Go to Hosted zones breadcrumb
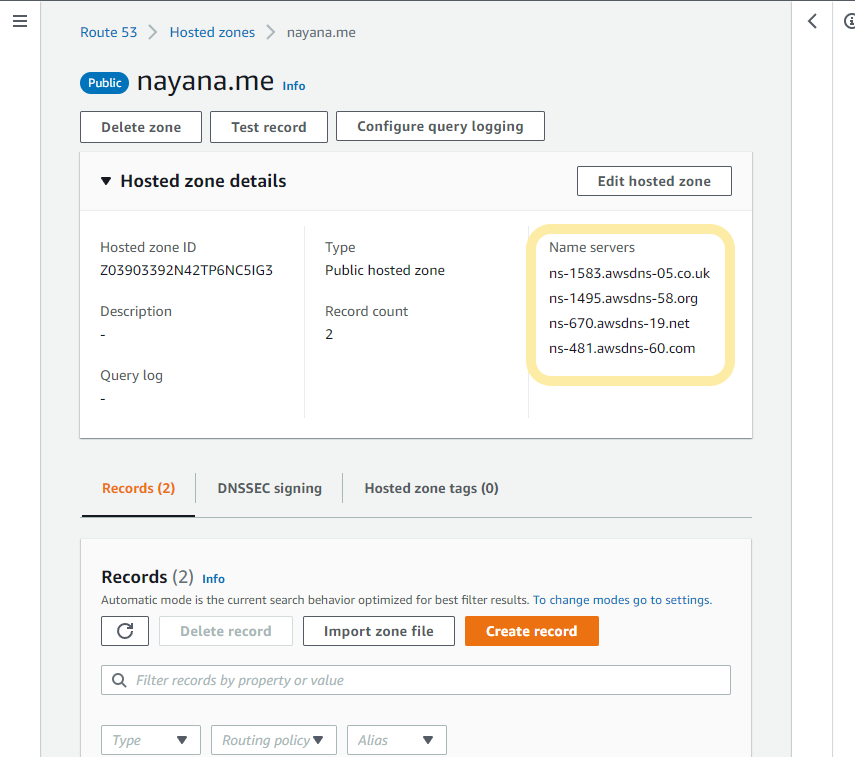This screenshot has height=757, width=855. pyautogui.click(x=212, y=32)
